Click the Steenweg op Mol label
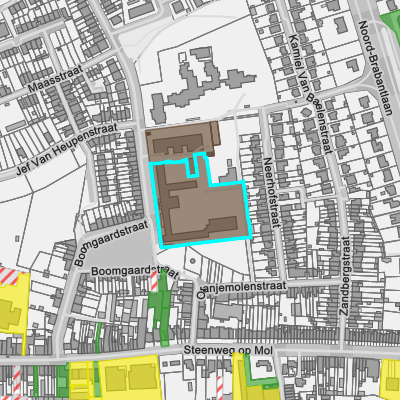 (x=228, y=350)
